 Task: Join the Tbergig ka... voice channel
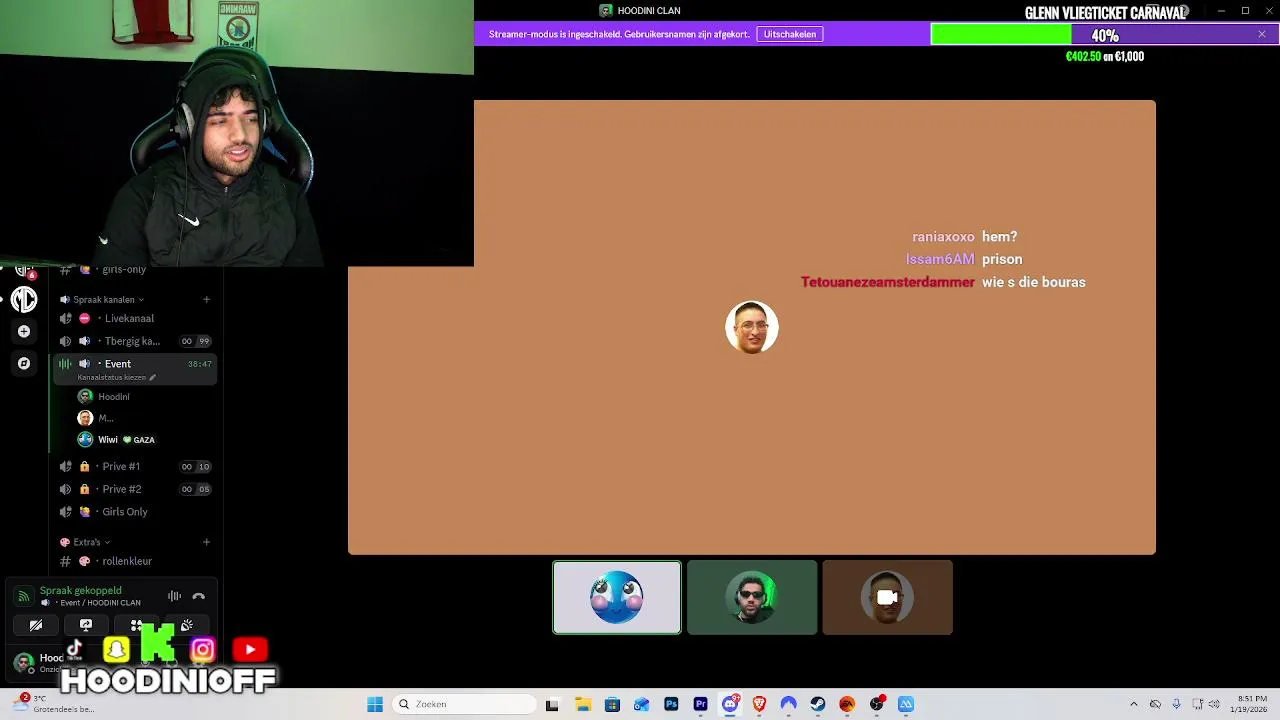click(x=134, y=341)
